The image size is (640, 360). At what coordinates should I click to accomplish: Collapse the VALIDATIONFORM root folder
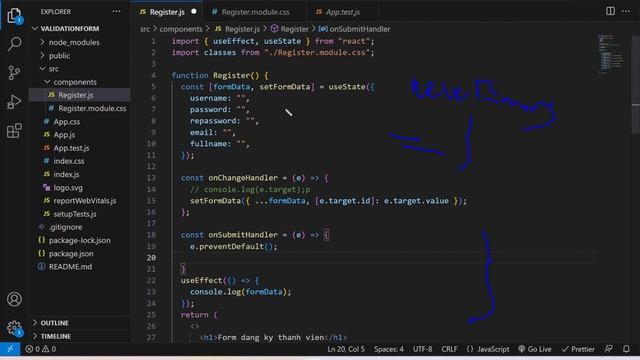[80, 29]
